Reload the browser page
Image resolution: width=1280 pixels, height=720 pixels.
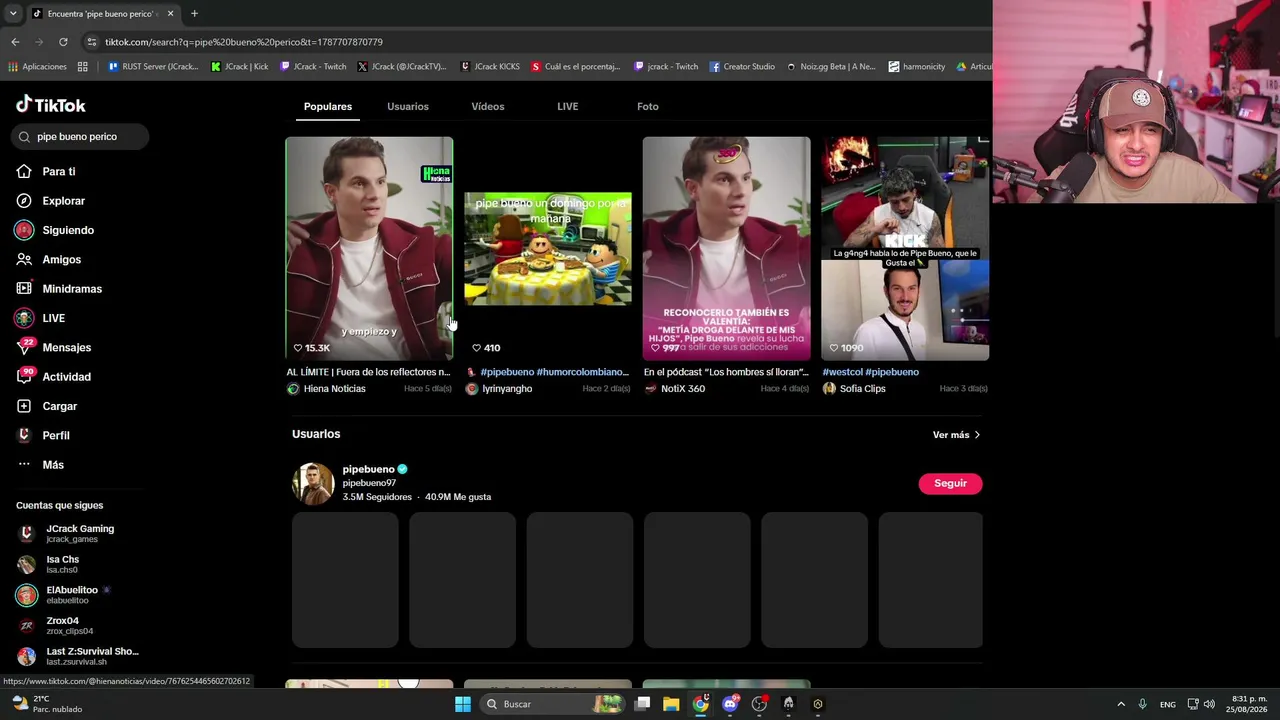63,42
